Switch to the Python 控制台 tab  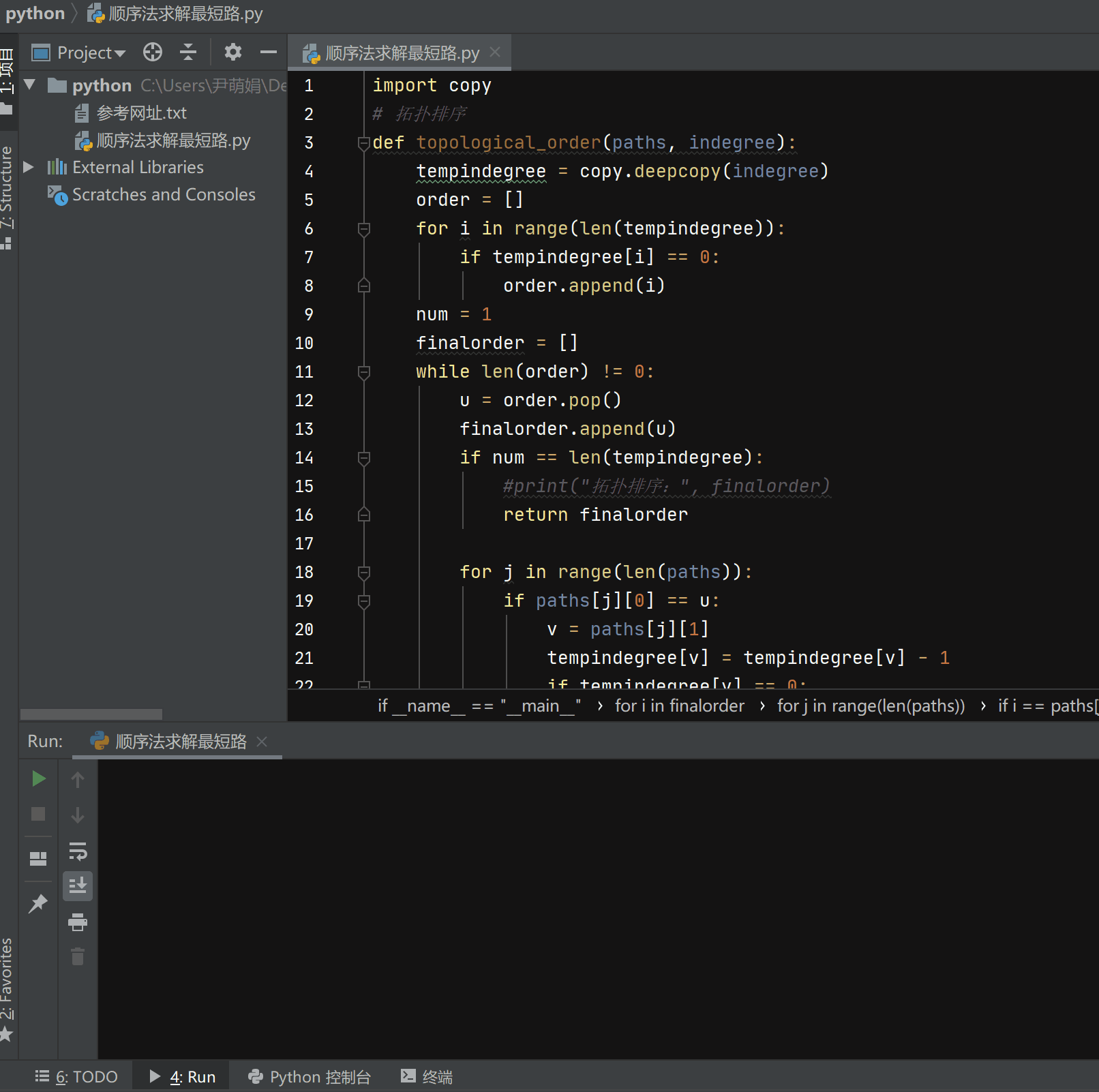pos(310,1076)
